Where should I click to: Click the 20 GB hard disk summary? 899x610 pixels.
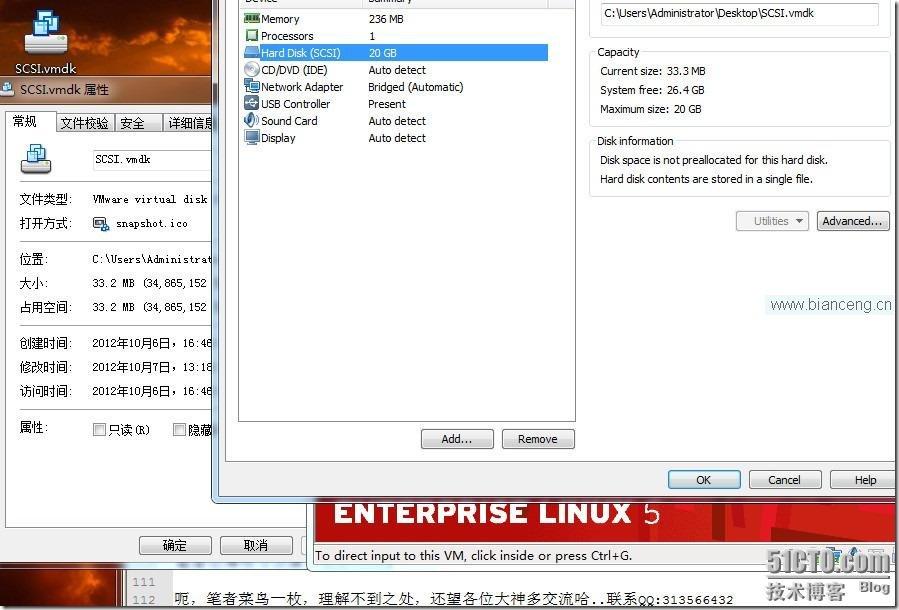coord(382,53)
